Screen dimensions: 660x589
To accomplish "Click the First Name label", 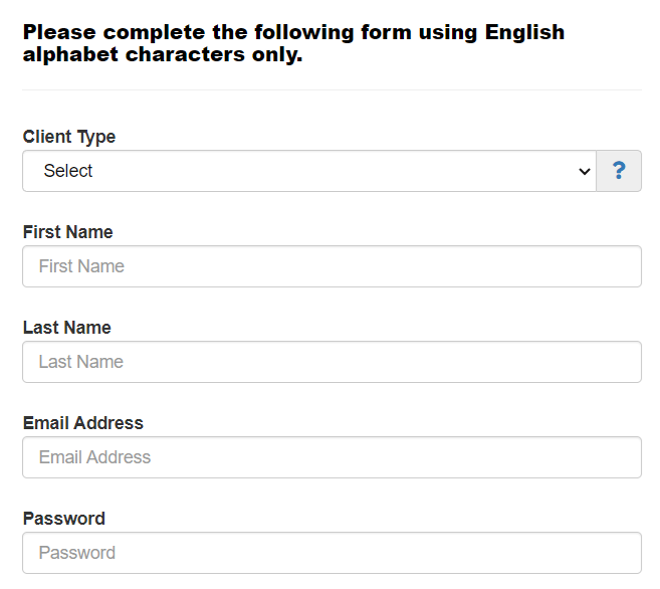I will coord(68,232).
